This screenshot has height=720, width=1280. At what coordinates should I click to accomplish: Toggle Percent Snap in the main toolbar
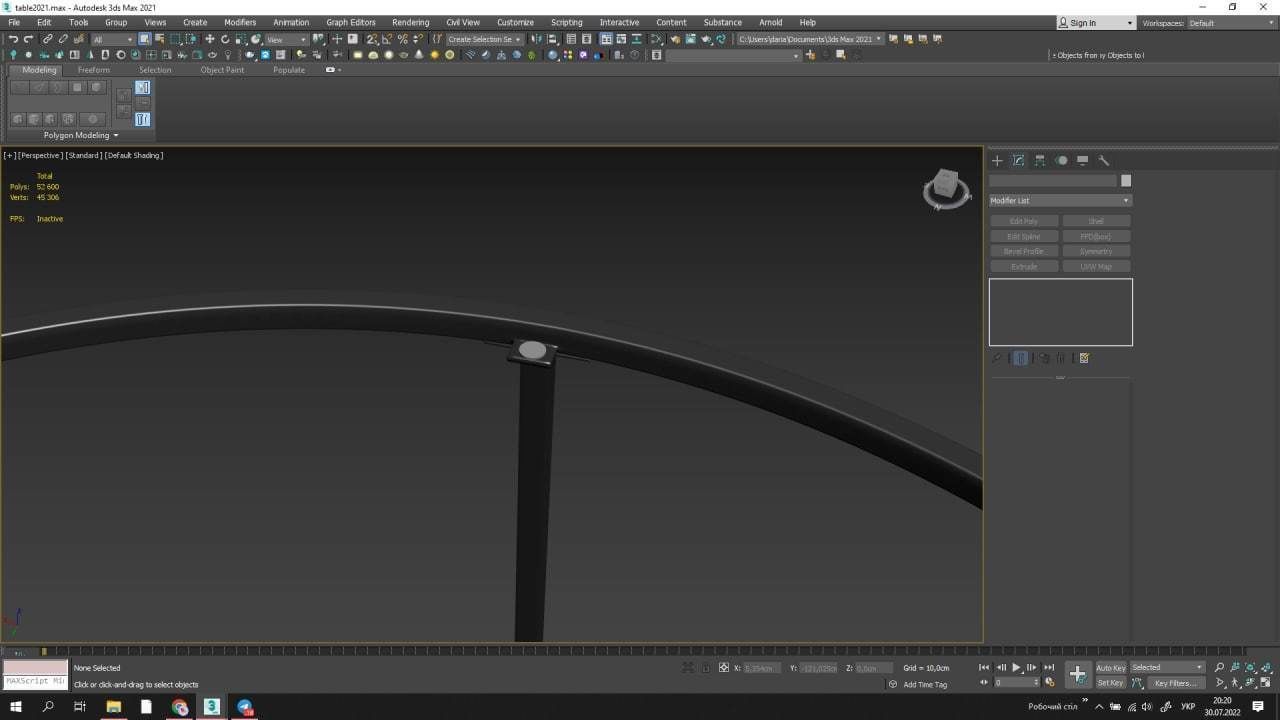[x=402, y=39]
